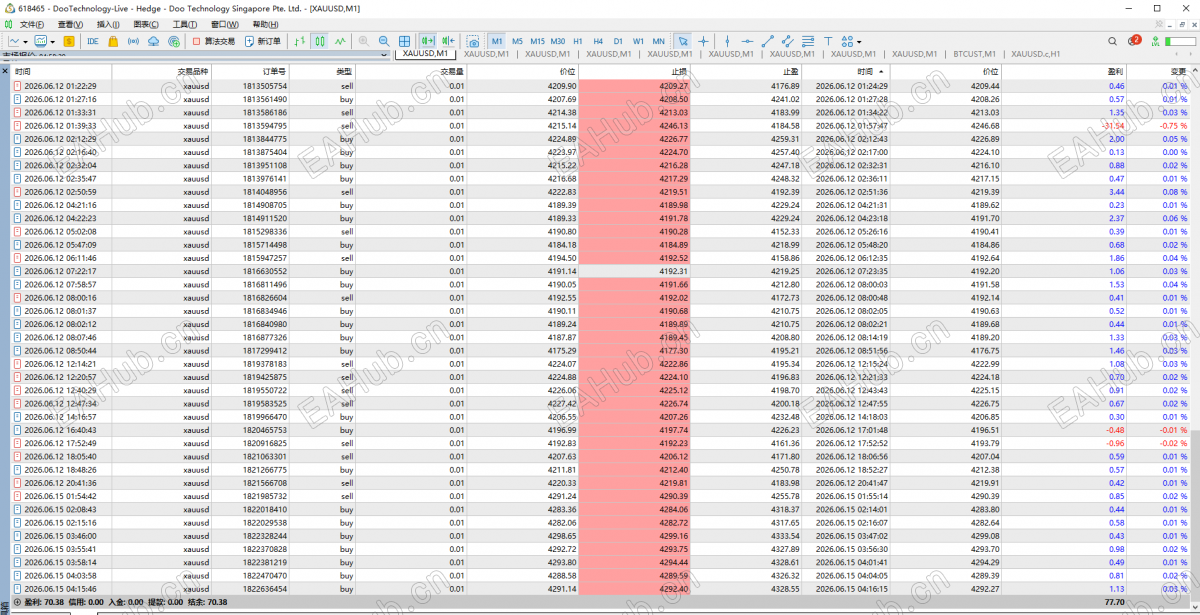Open the 文件(F) menu
The width and height of the screenshot is (1200, 615).
pos(31,24)
